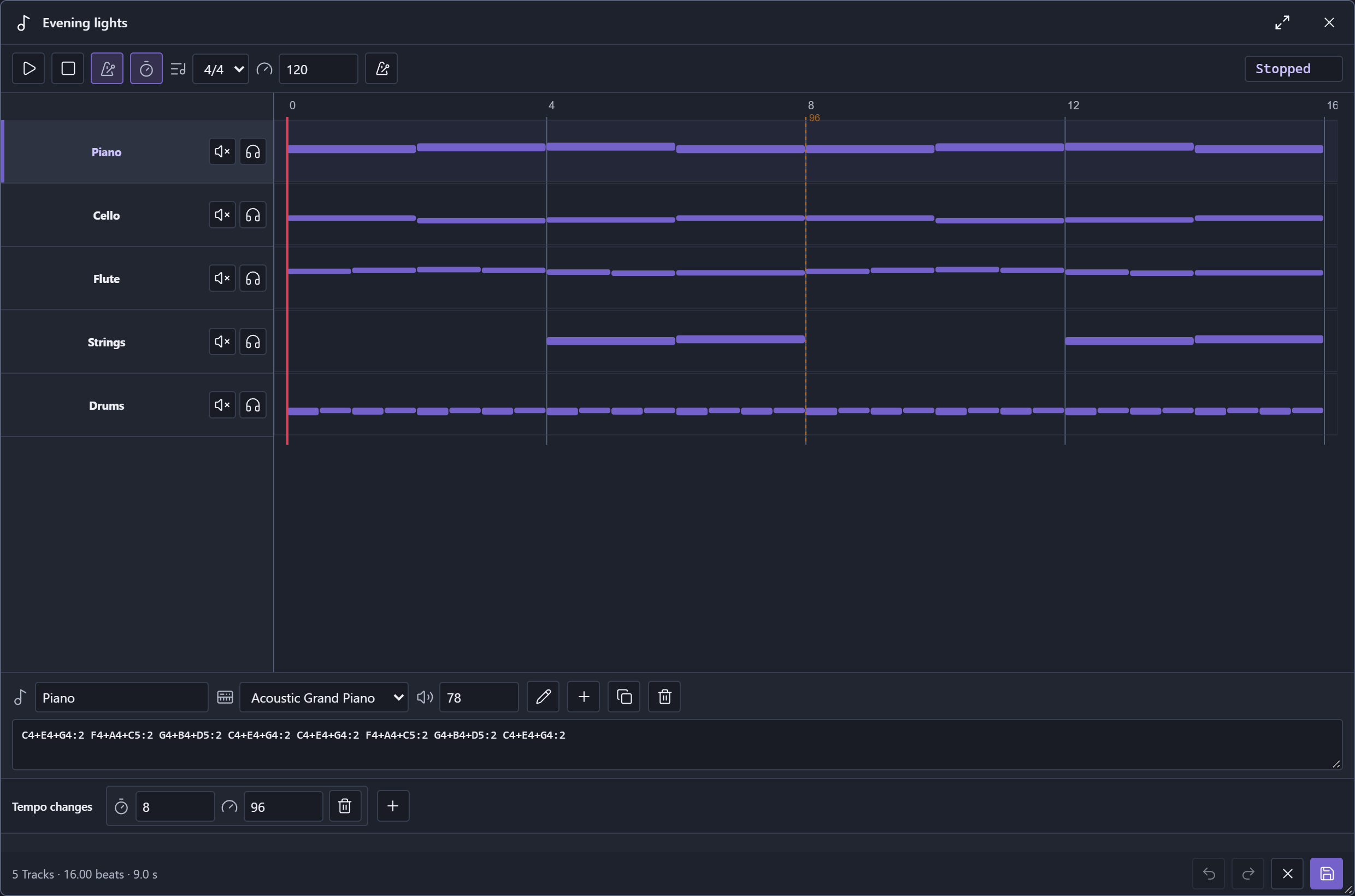Click the Redo arrow button
This screenshot has width=1355, height=896.
click(x=1248, y=874)
